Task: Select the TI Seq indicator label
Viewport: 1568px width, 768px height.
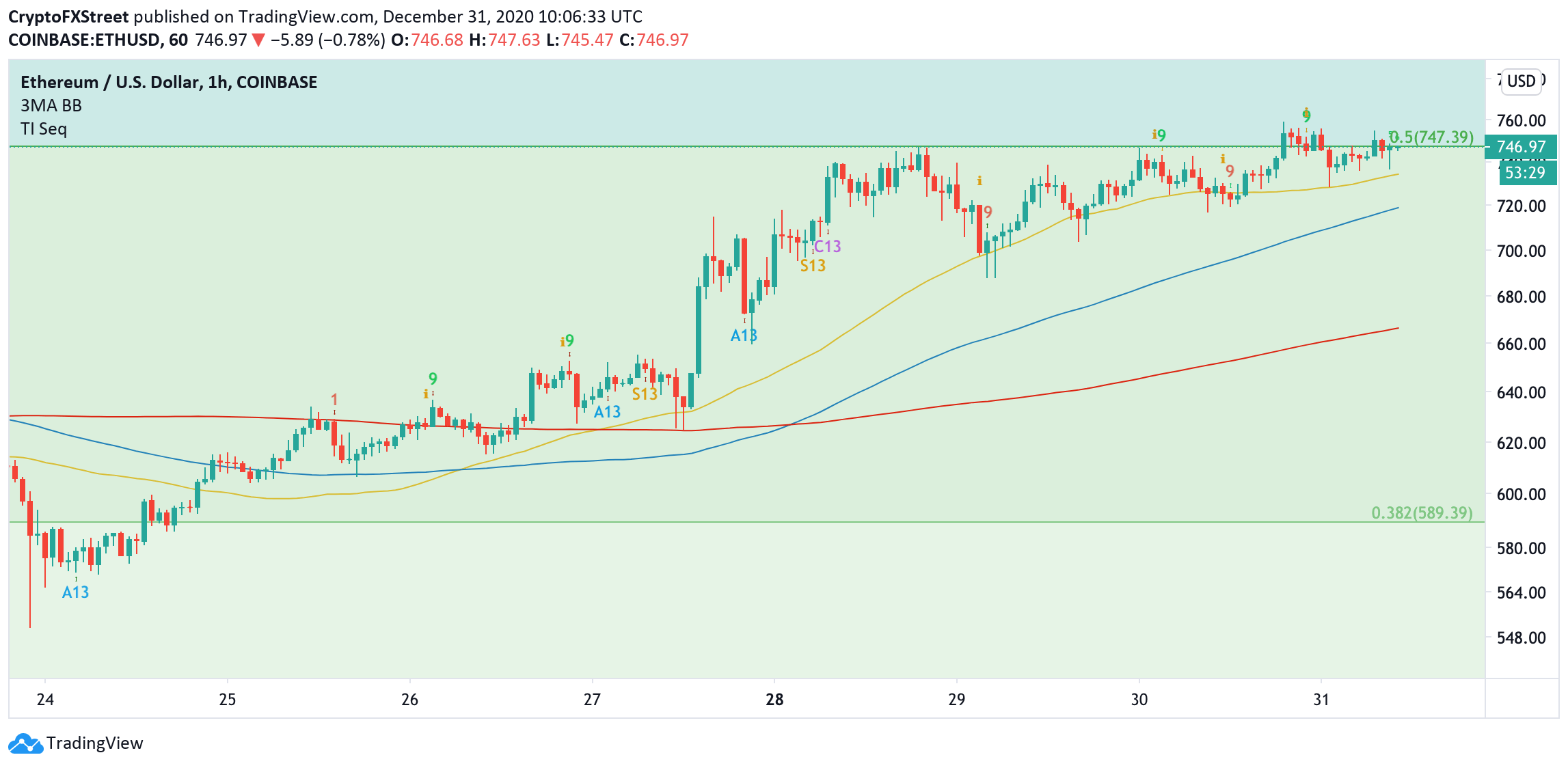Action: pos(44,129)
